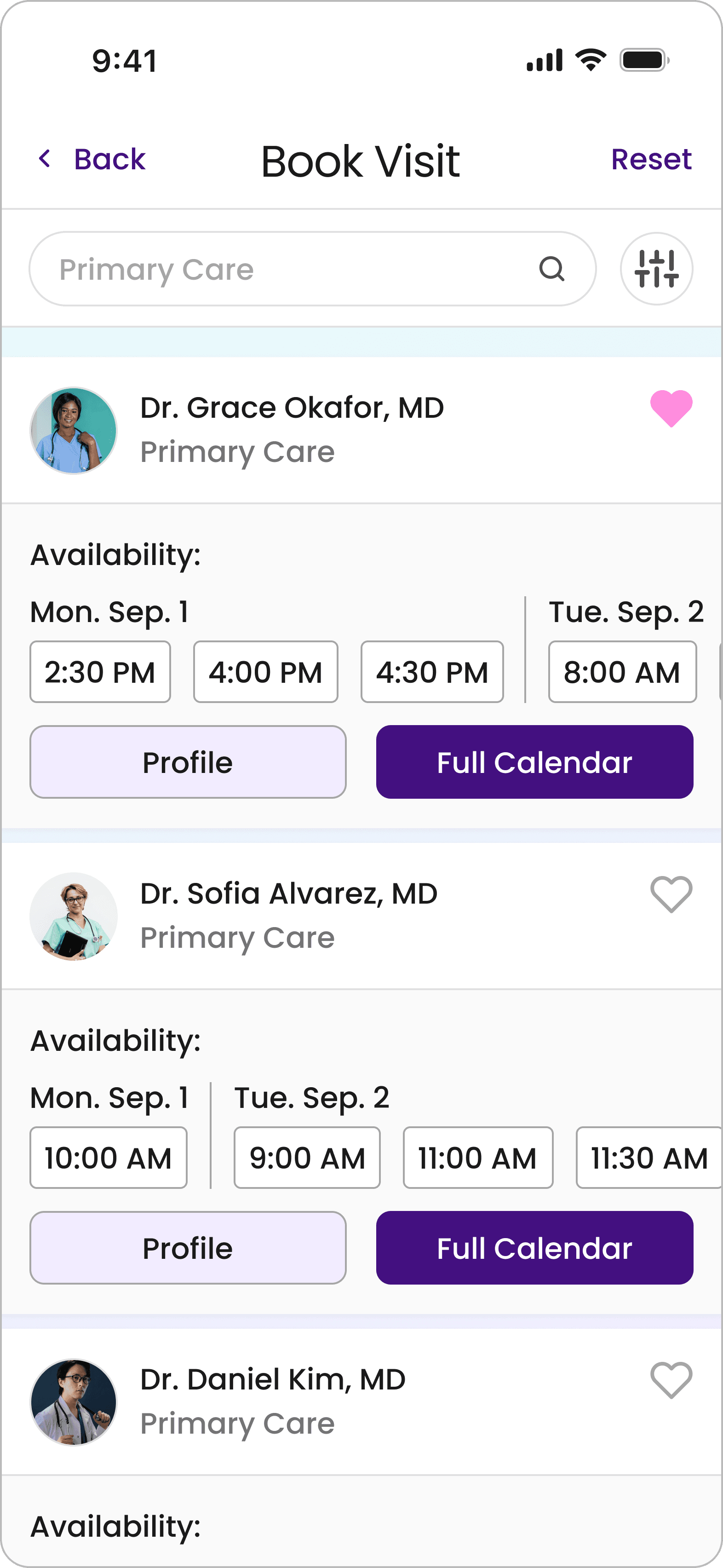Tap the search magnifier icon

coord(552,268)
